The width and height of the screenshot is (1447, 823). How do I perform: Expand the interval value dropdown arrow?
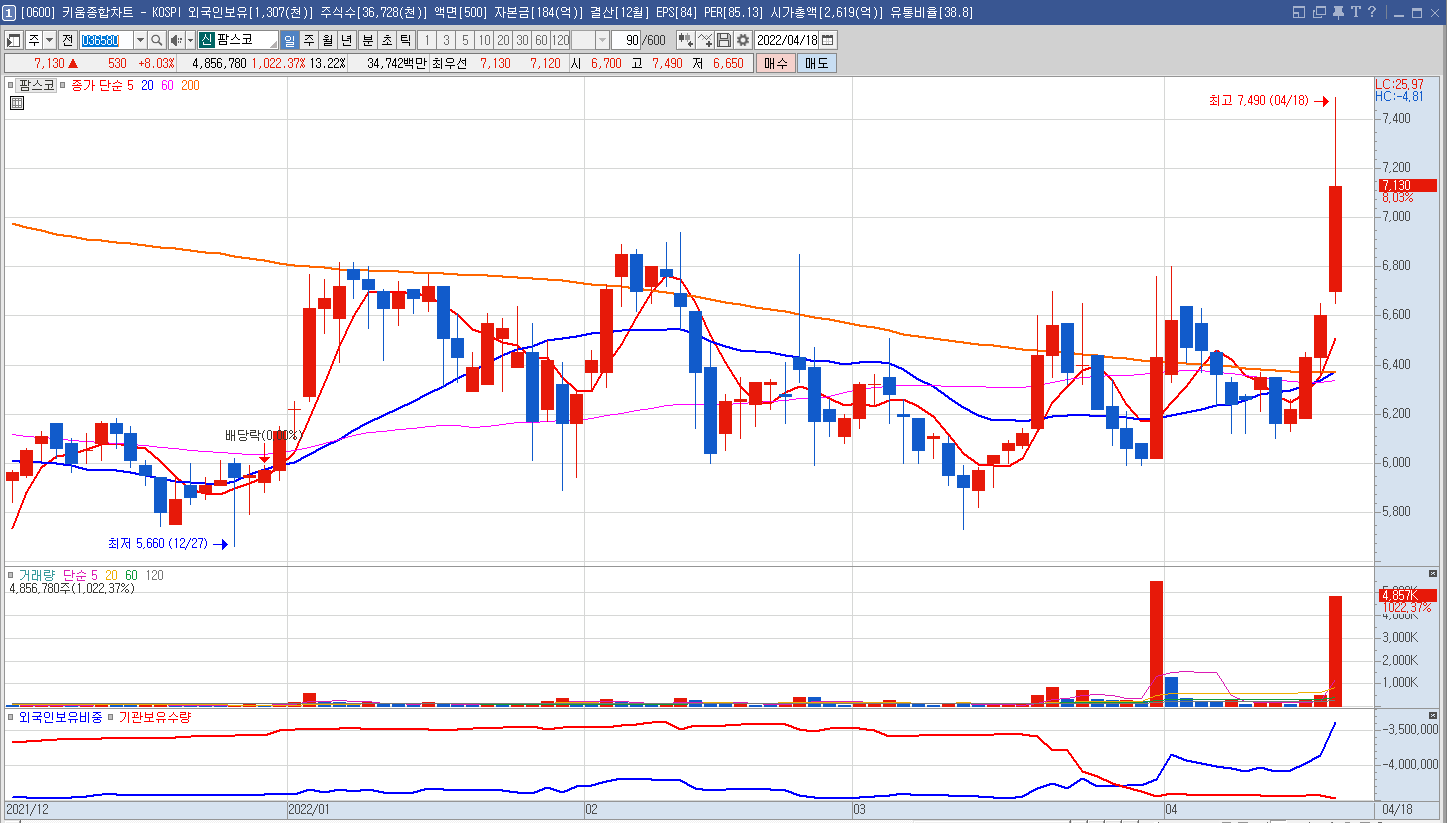(602, 40)
